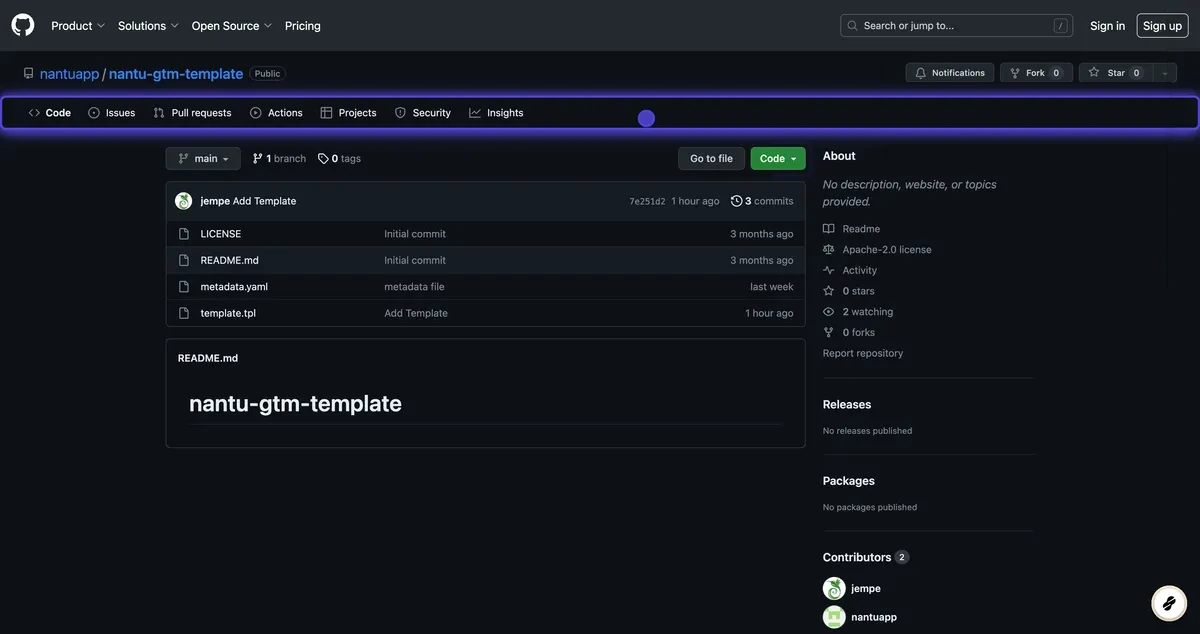Image resolution: width=1200 pixels, height=634 pixels.
Task: Expand the Open Source menu
Action: (x=232, y=26)
